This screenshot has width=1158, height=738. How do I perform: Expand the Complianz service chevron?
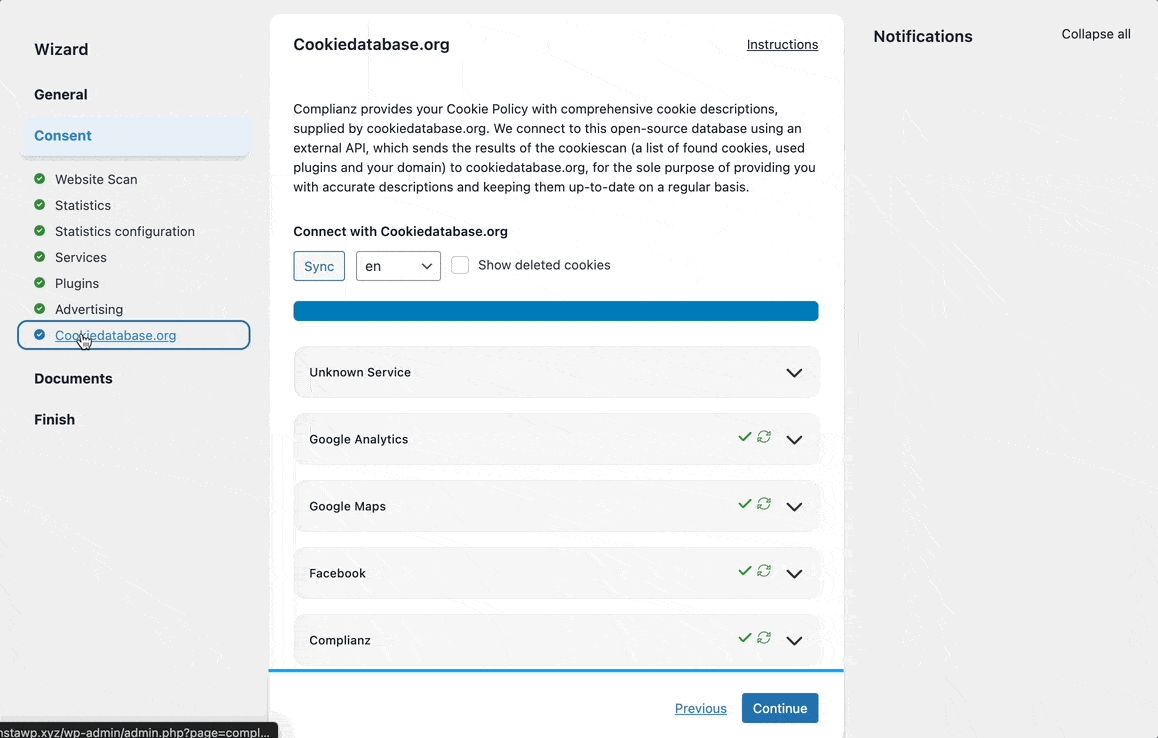tap(794, 640)
